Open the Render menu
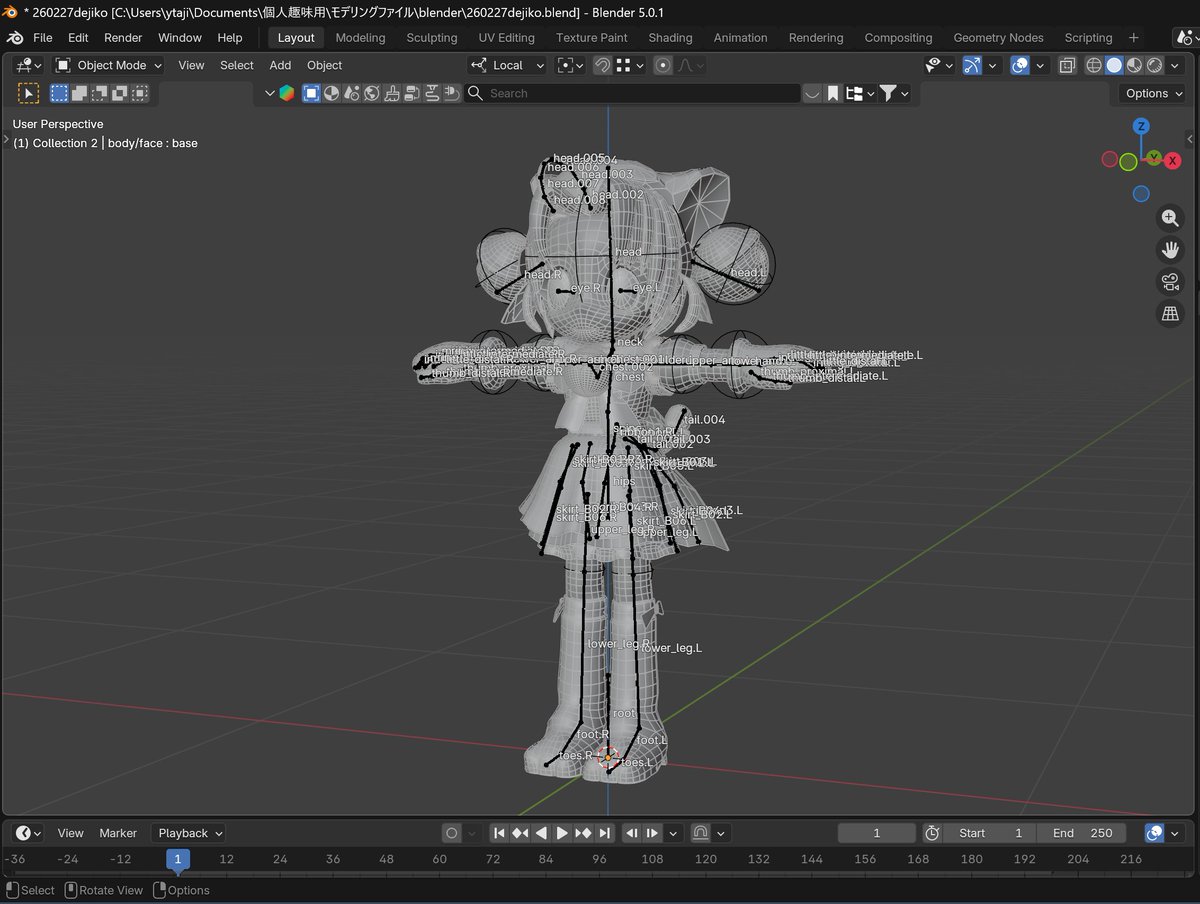 coord(123,37)
